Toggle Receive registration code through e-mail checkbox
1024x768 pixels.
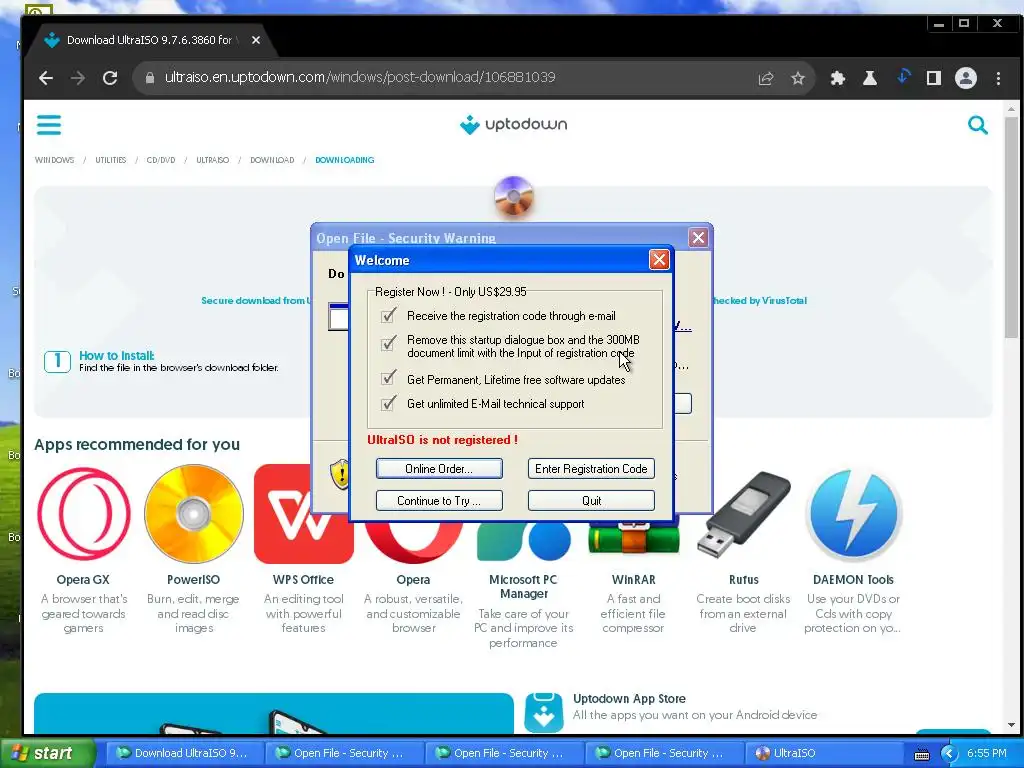388,316
